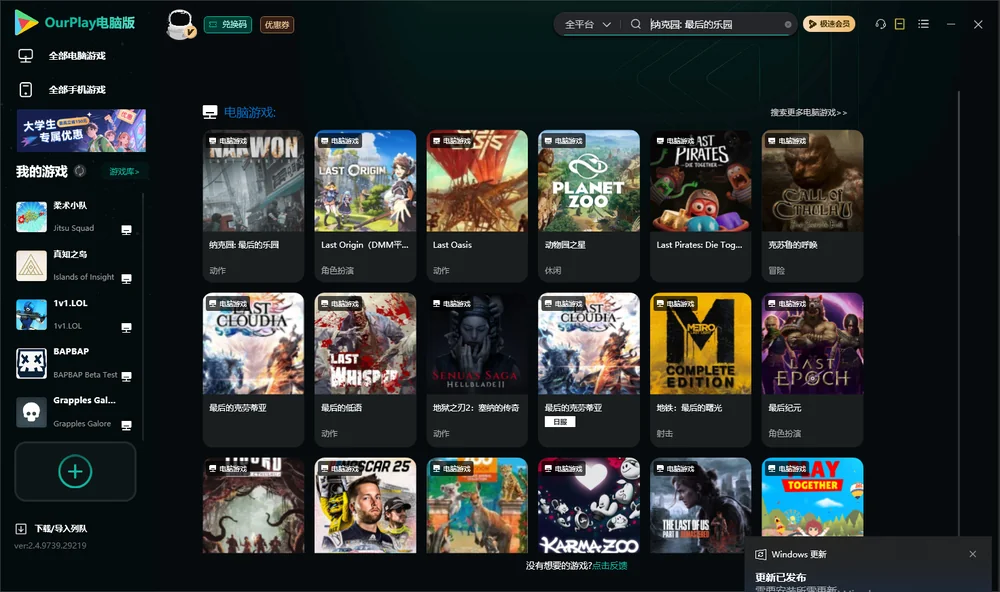Expand the 全平台 platform dropdown

(587, 24)
